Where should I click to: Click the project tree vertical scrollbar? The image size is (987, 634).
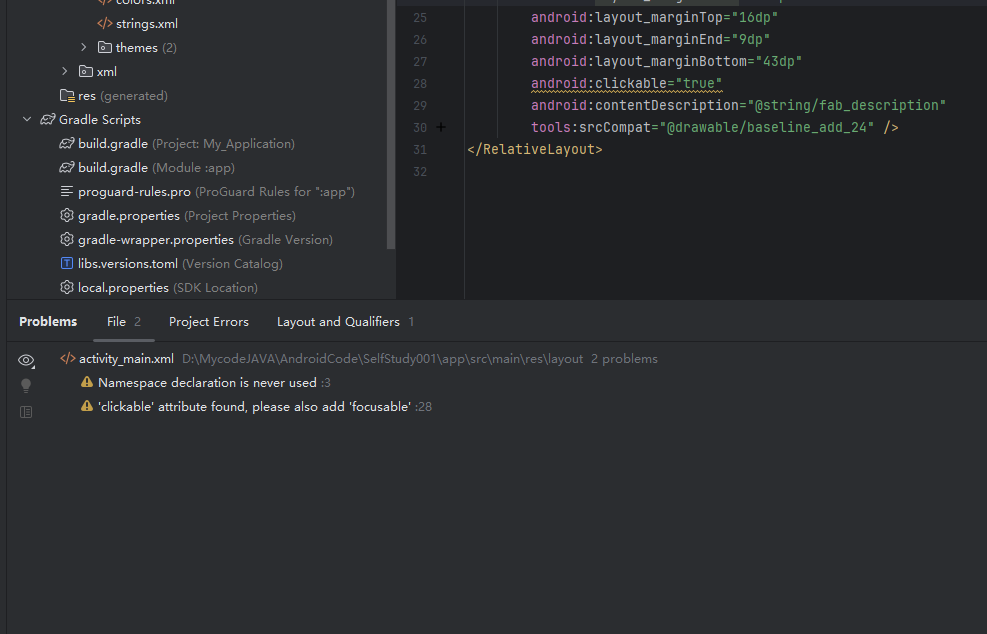click(391, 120)
